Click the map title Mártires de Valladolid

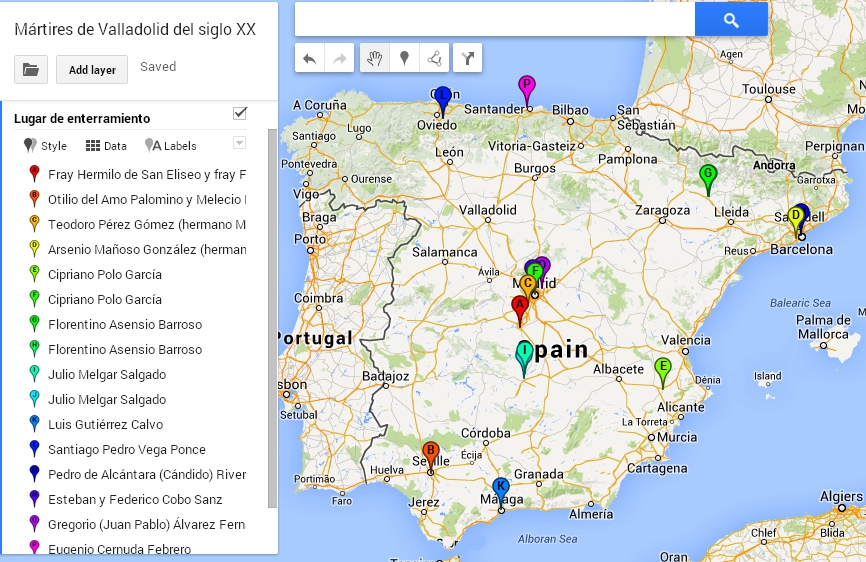click(x=135, y=30)
